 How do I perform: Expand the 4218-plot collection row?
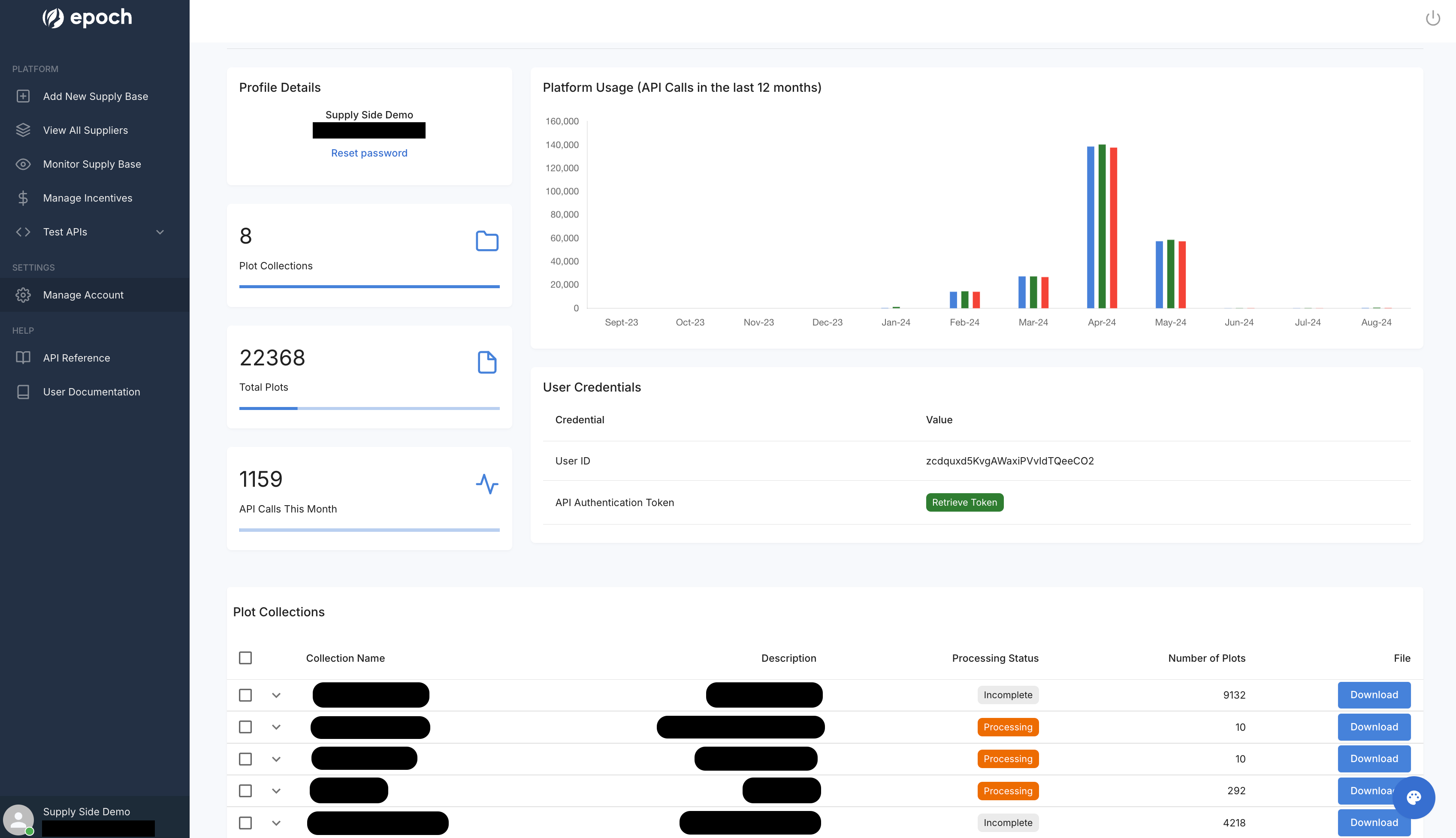point(276,823)
